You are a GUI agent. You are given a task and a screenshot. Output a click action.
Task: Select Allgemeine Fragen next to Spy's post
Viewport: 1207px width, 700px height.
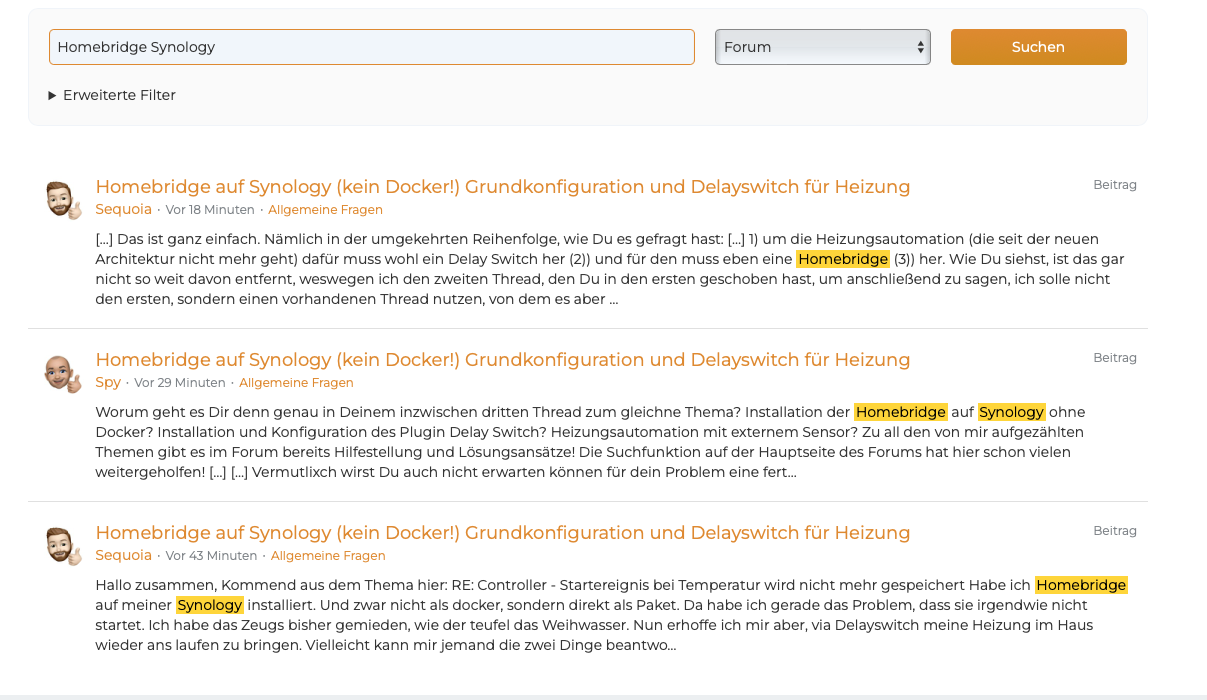click(x=296, y=383)
